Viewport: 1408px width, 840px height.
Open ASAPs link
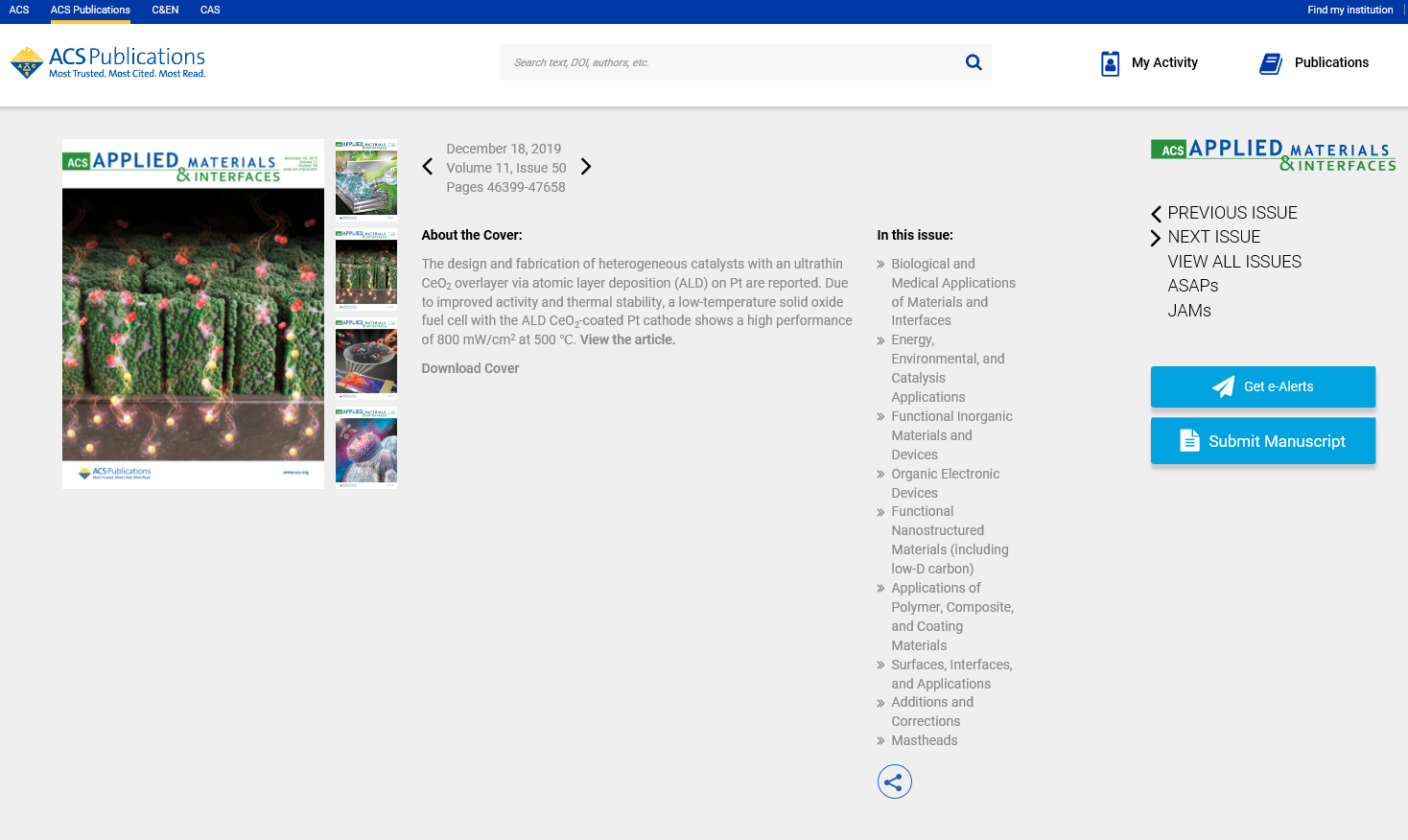[x=1192, y=286]
